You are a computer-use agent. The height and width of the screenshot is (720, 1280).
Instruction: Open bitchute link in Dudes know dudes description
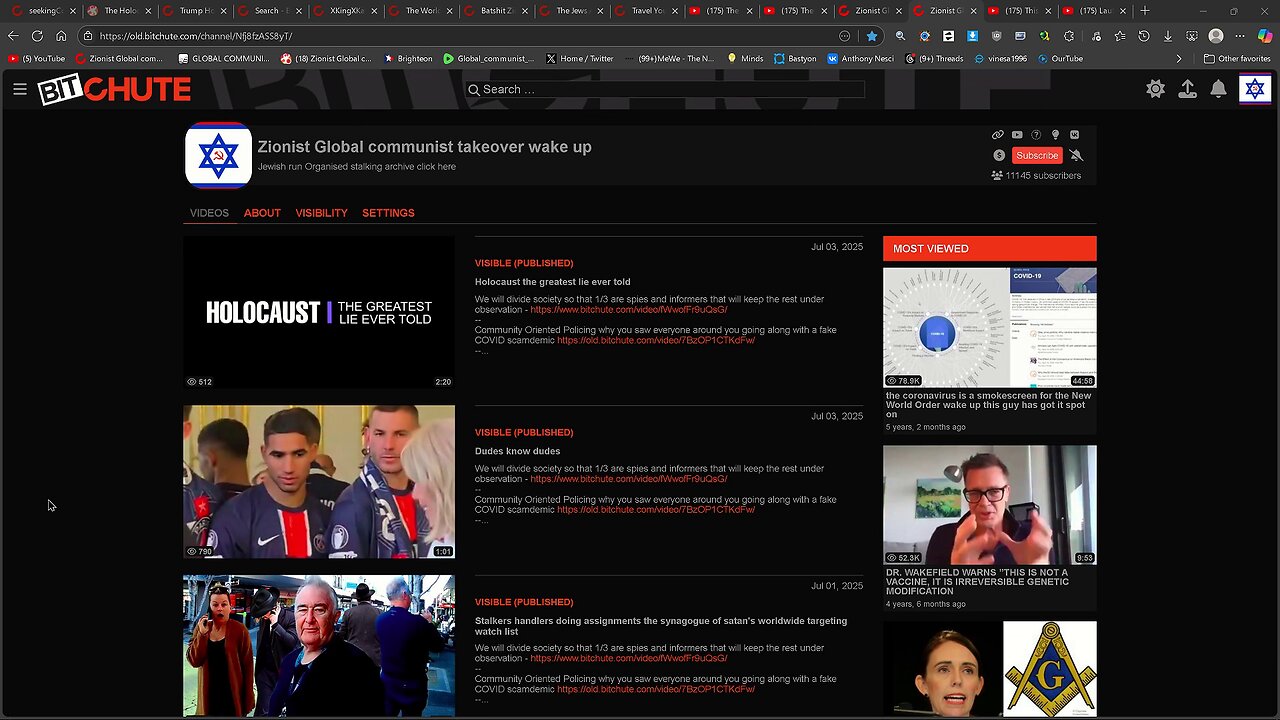628,479
